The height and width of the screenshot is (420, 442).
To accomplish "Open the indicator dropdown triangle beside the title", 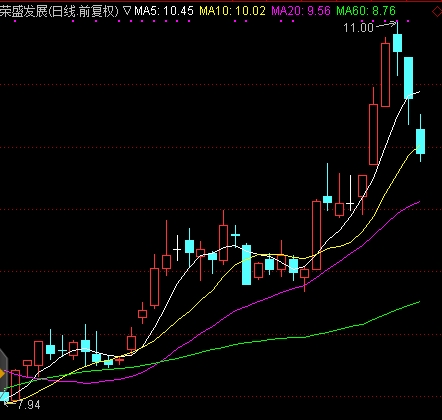I will tap(127, 11).
